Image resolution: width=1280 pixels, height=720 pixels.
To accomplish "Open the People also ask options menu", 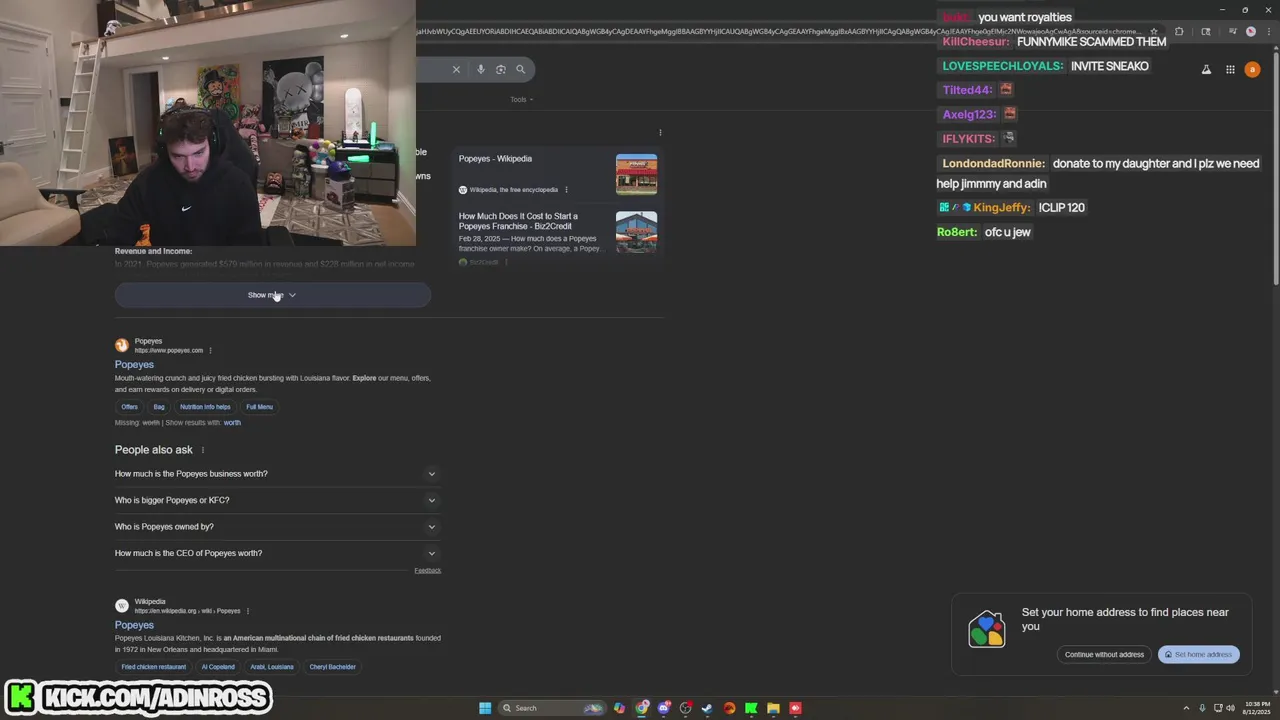I will [x=203, y=450].
